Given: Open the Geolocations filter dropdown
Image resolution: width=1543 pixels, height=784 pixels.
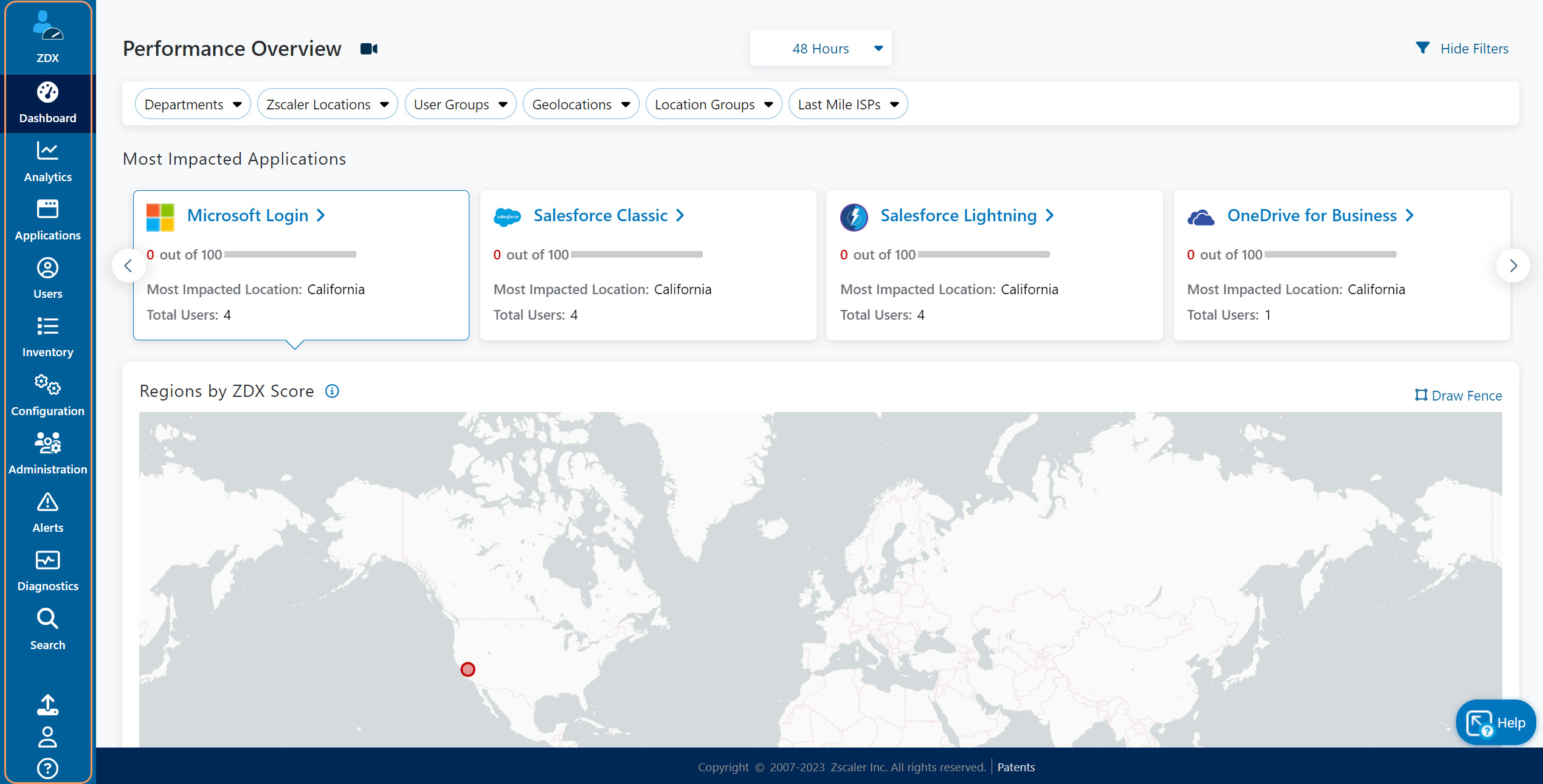Looking at the screenshot, I should (x=580, y=105).
